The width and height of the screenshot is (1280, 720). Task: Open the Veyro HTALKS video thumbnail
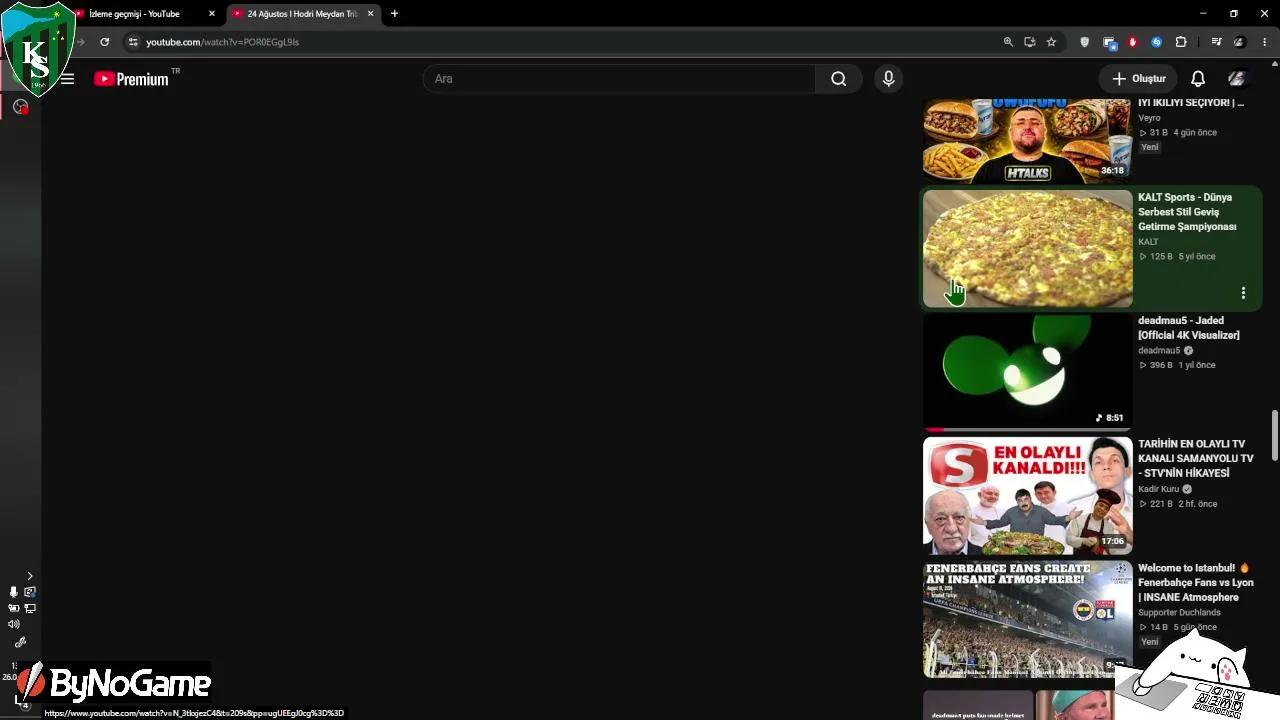click(1028, 140)
